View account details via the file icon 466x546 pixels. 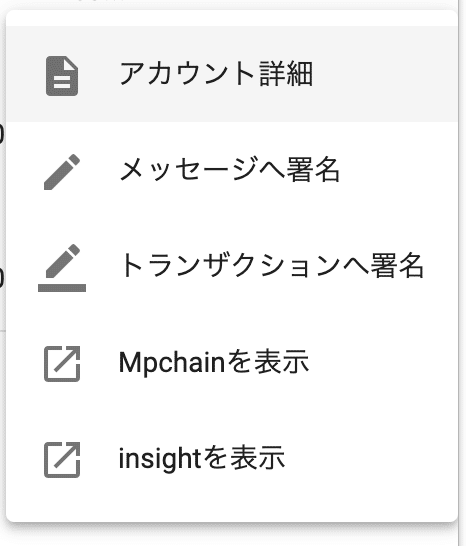click(62, 76)
